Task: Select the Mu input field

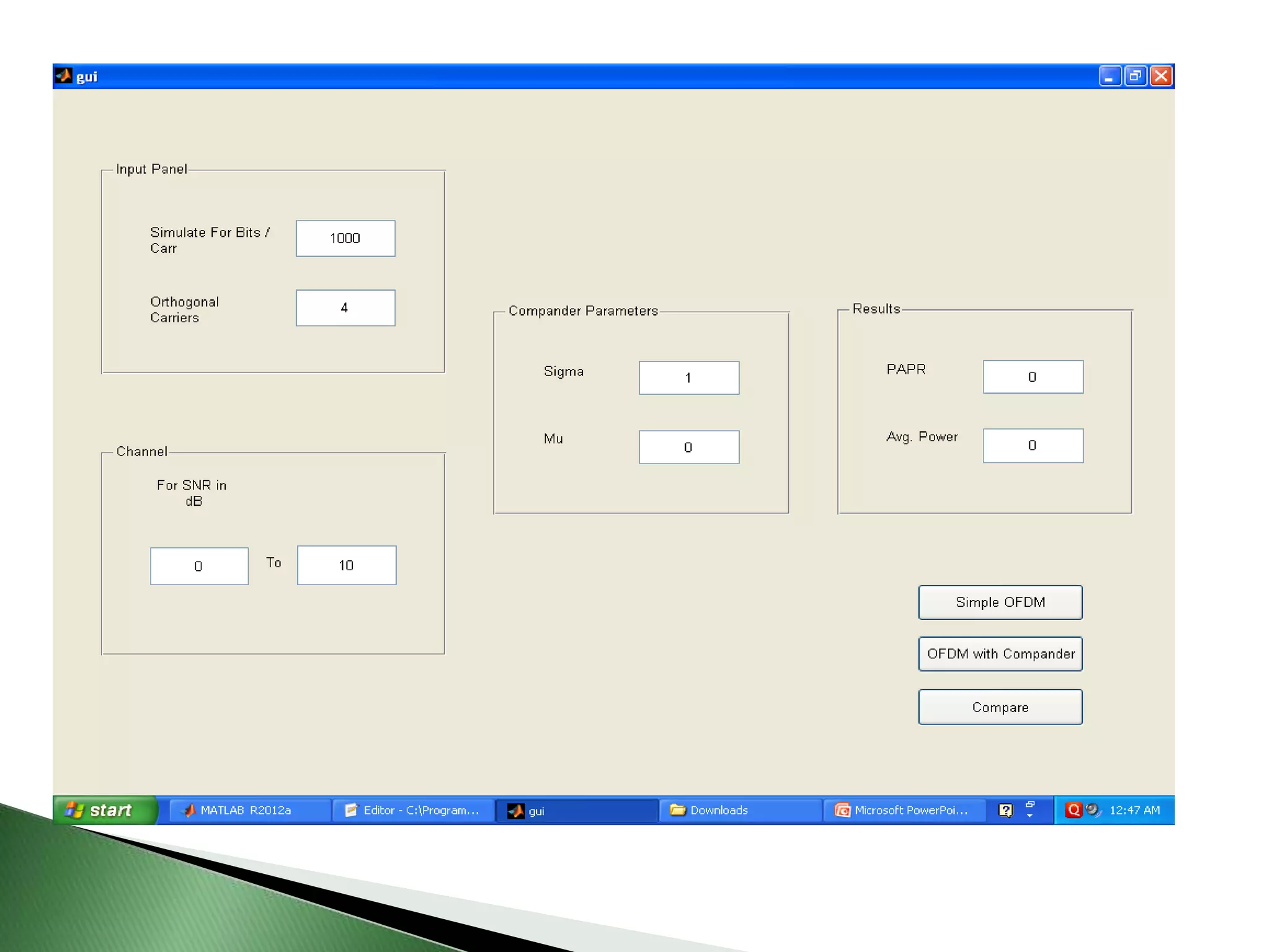Action: (x=688, y=447)
